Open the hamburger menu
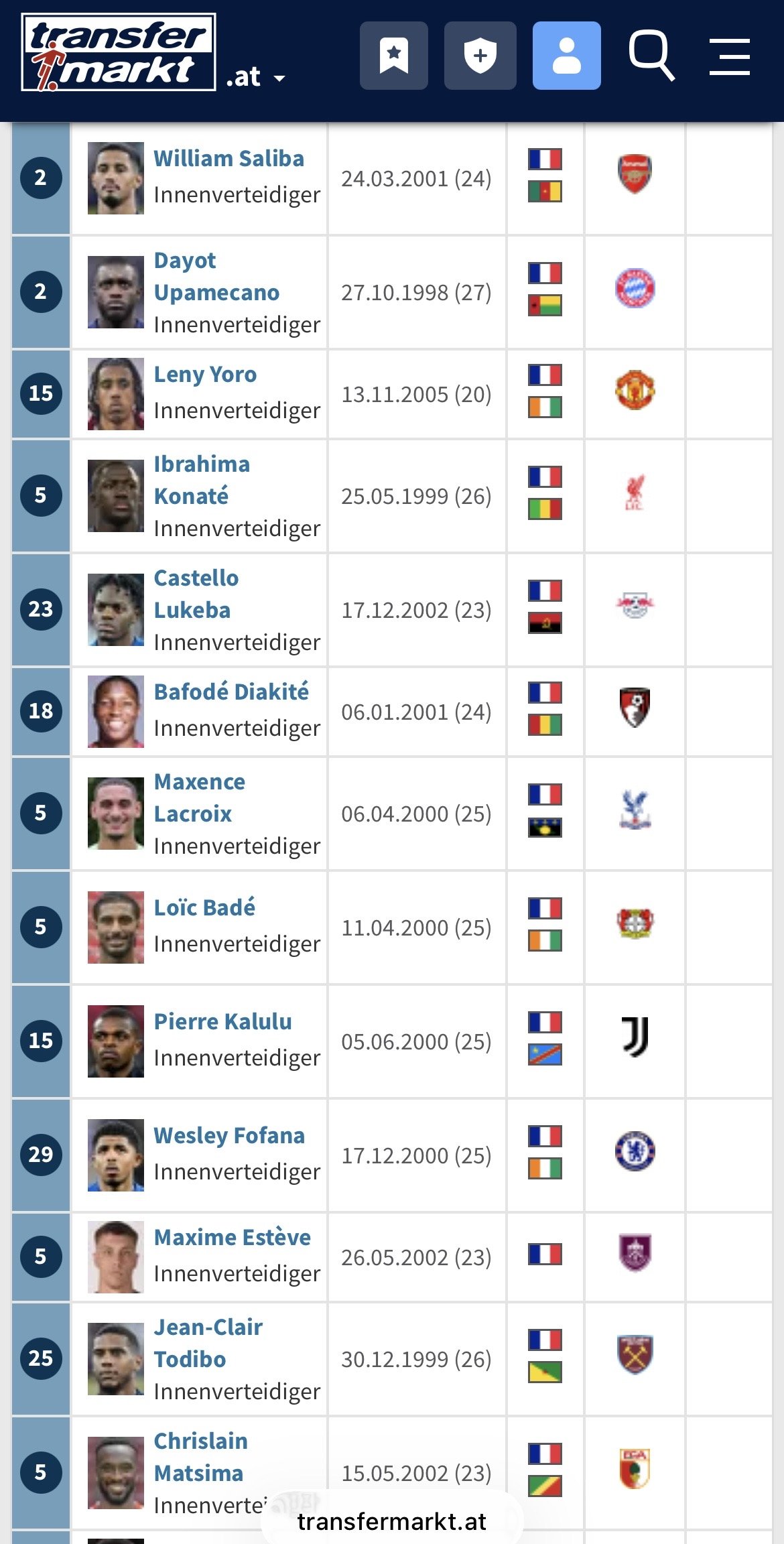This screenshot has height=1544, width=784. click(729, 56)
